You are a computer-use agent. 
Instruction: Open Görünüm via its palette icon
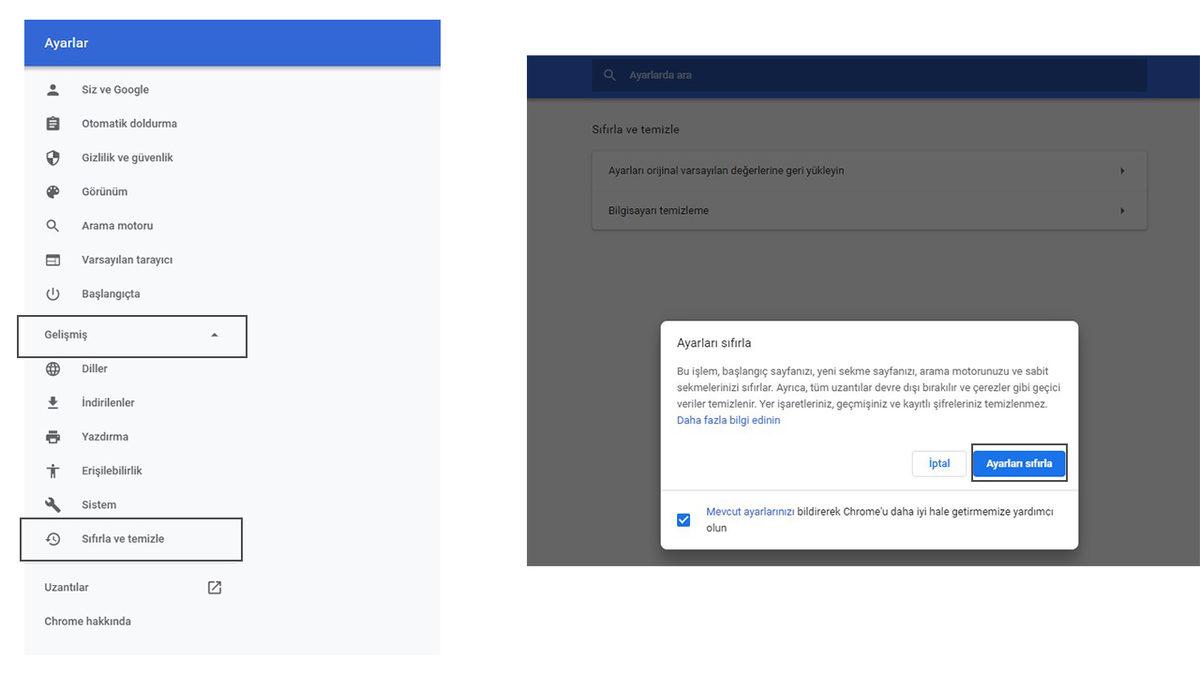53,192
